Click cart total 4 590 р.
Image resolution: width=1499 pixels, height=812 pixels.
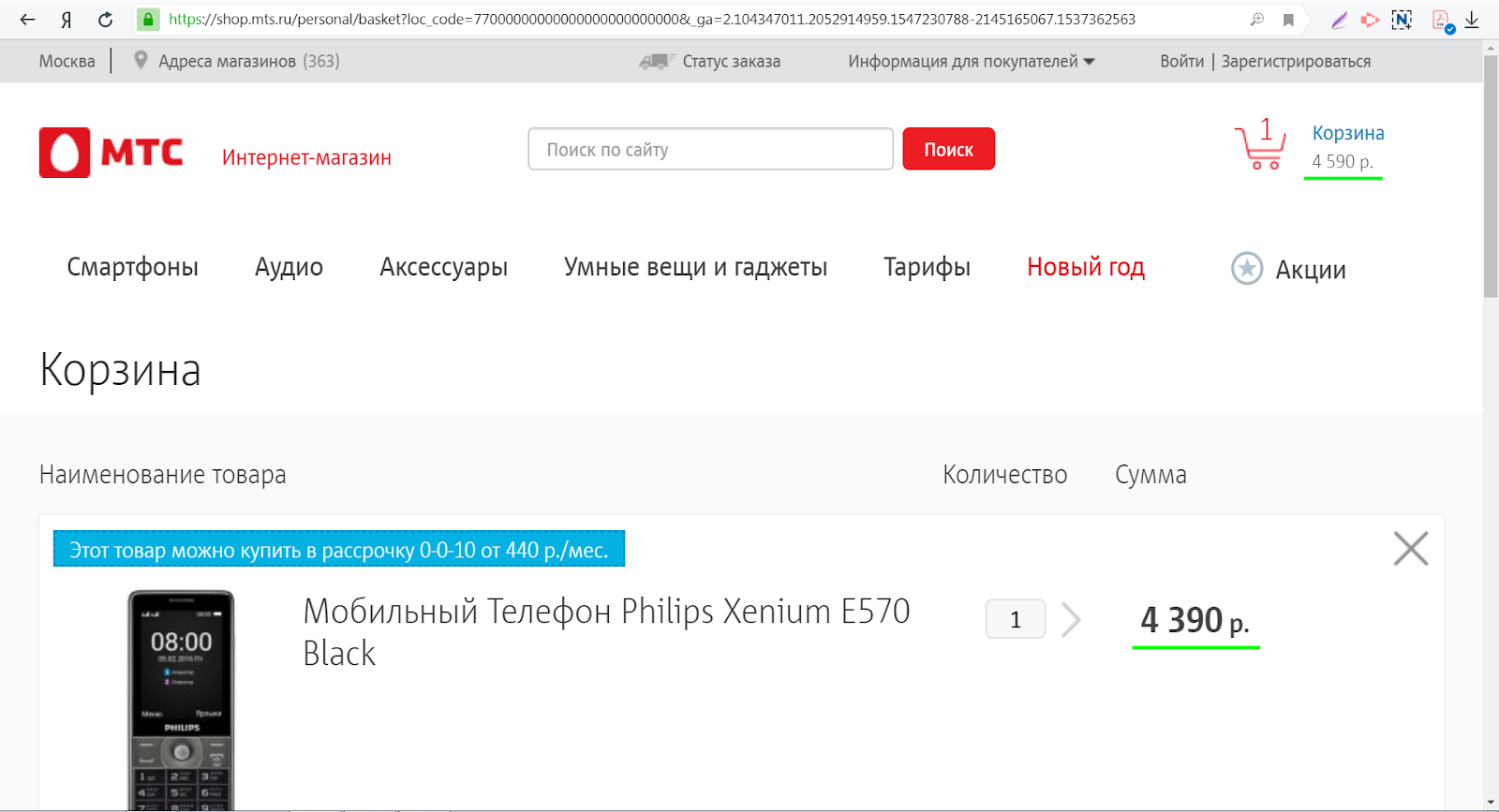coord(1343,162)
